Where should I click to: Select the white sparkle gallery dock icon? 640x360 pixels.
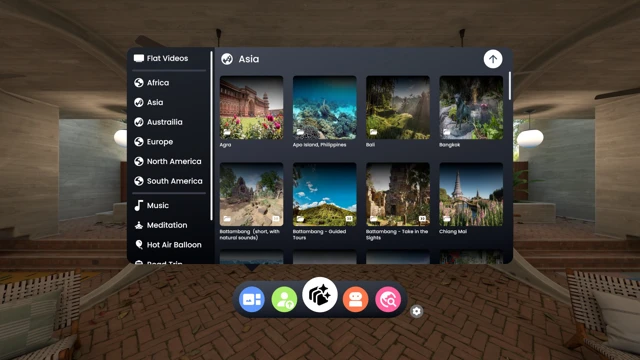coord(320,295)
